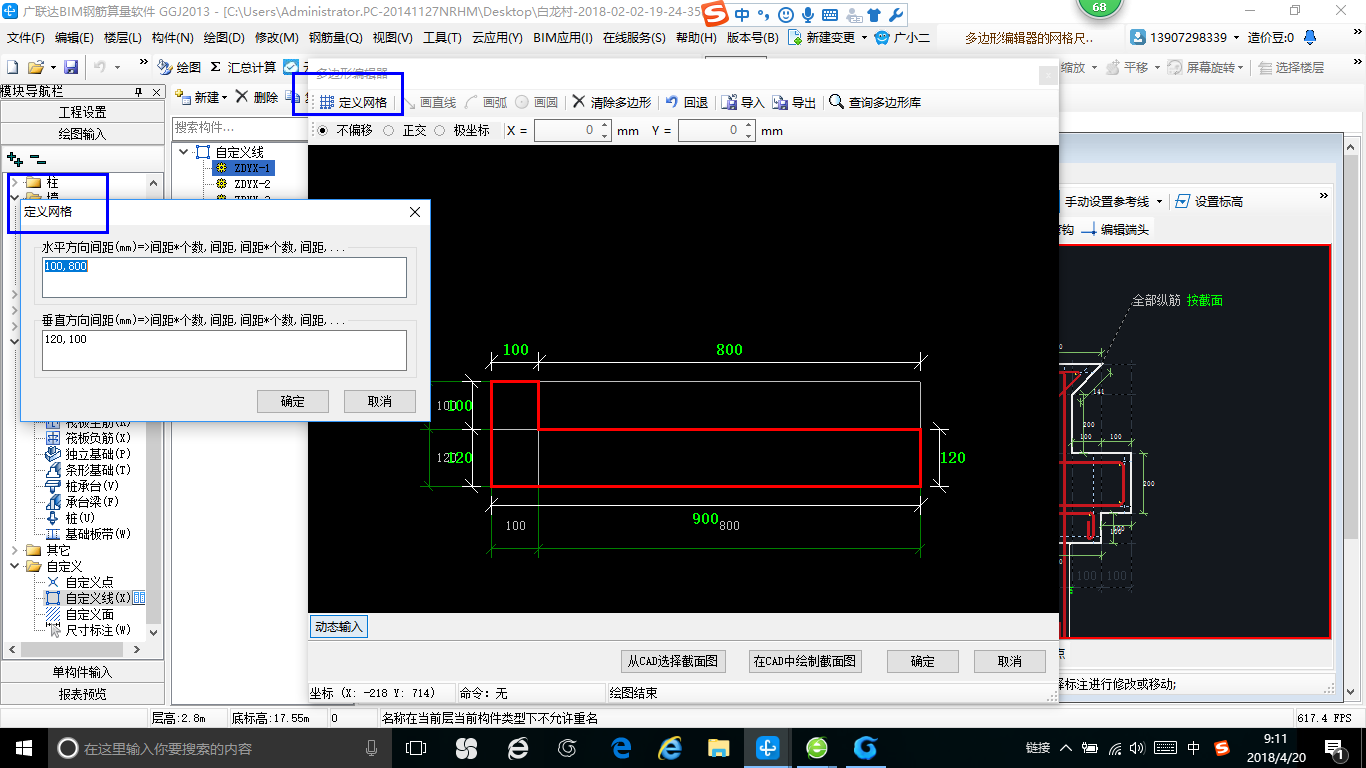Click the 设置标高 elevation icon
Image resolution: width=1366 pixels, height=768 pixels.
tap(1183, 201)
